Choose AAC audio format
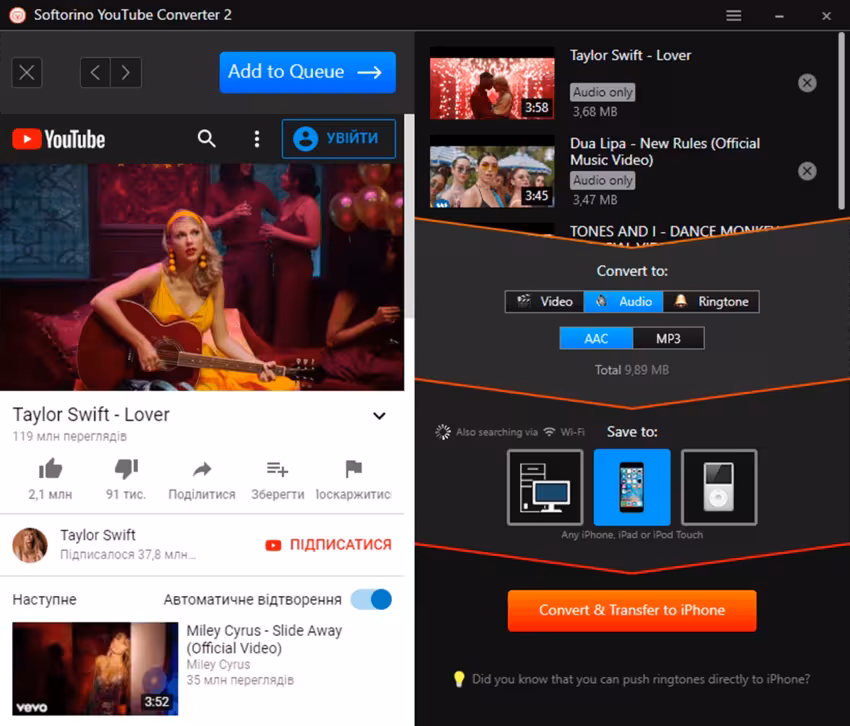 tap(596, 338)
